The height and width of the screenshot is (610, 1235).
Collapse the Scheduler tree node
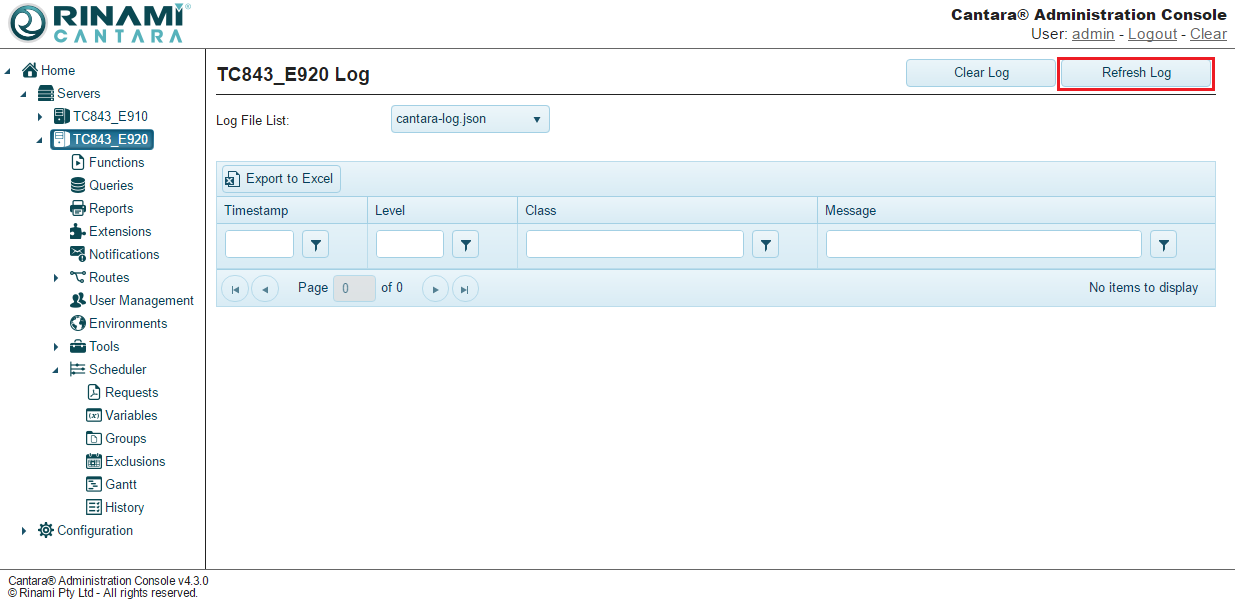click(56, 370)
